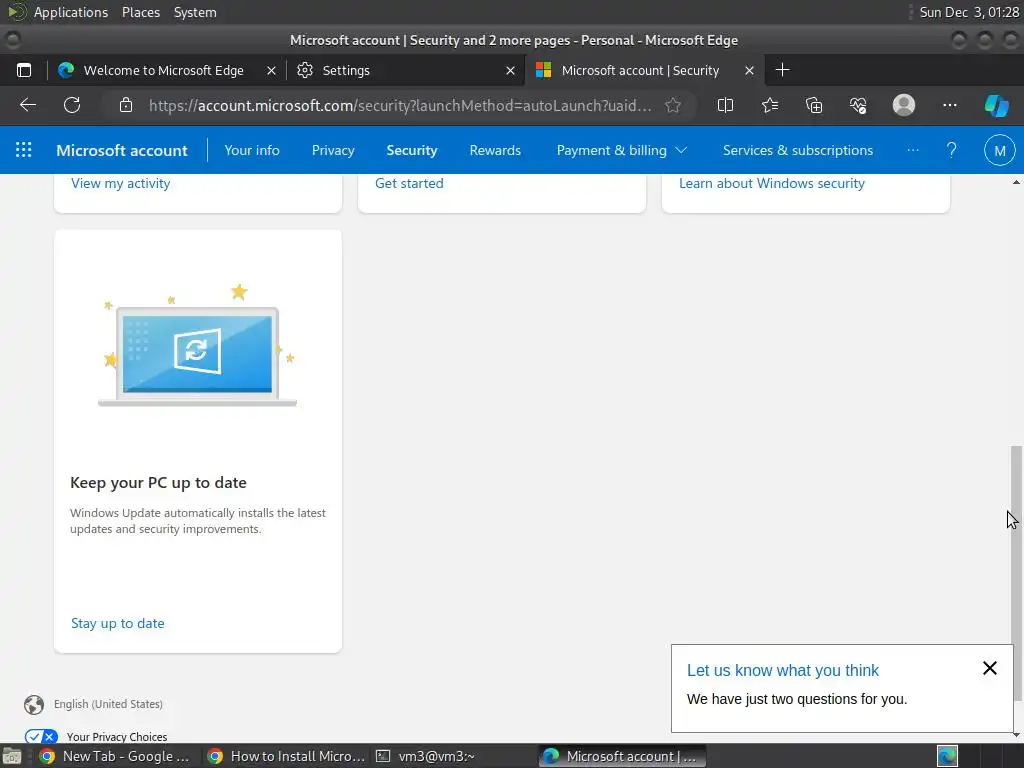Image resolution: width=1024 pixels, height=768 pixels.
Task: Add this page to favorites star
Action: [x=673, y=105]
